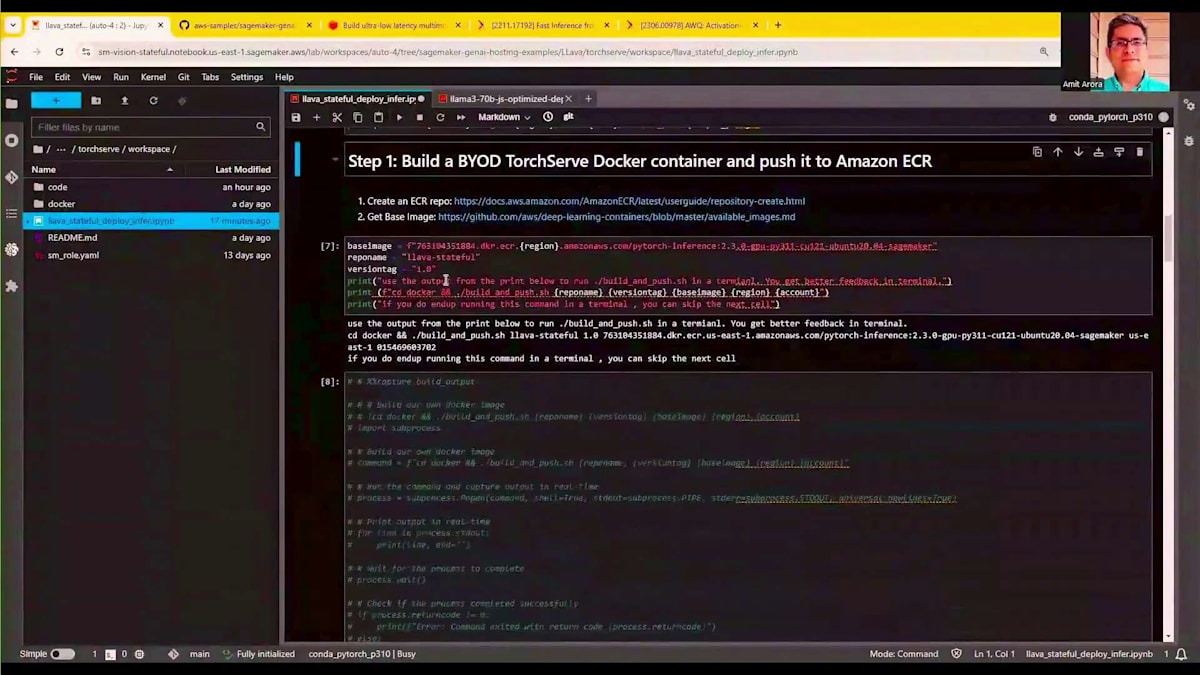Collapse the Step 1 heading section
The height and width of the screenshot is (675, 1200).
[x=335, y=159]
